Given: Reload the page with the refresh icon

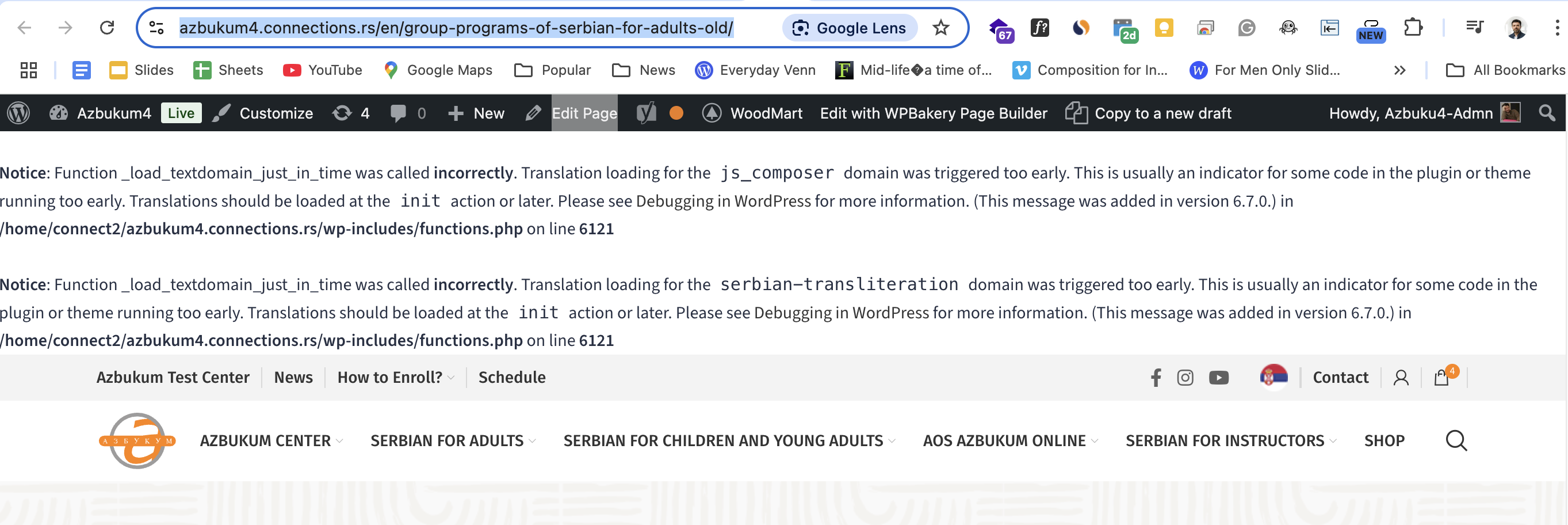Looking at the screenshot, I should click(107, 28).
